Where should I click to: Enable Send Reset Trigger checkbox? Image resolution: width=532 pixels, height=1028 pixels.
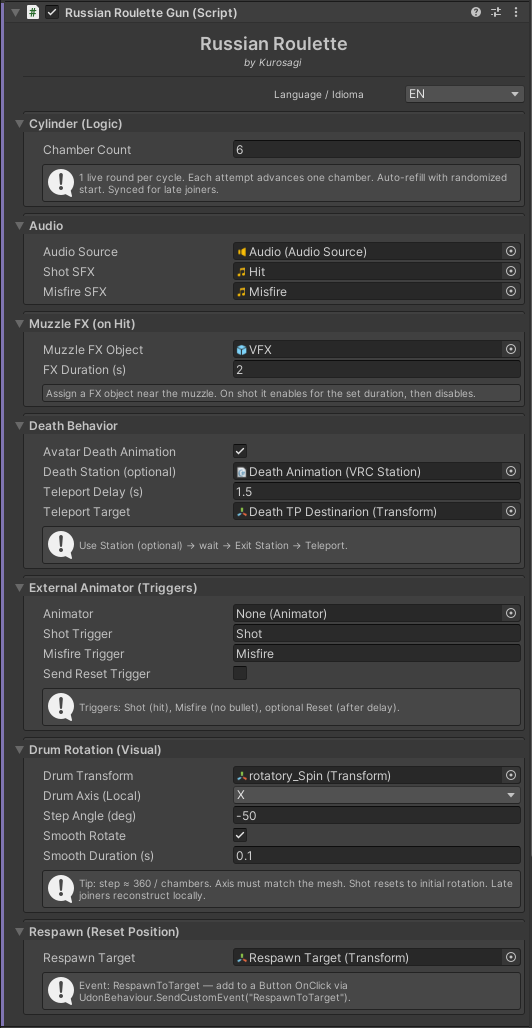click(240, 673)
